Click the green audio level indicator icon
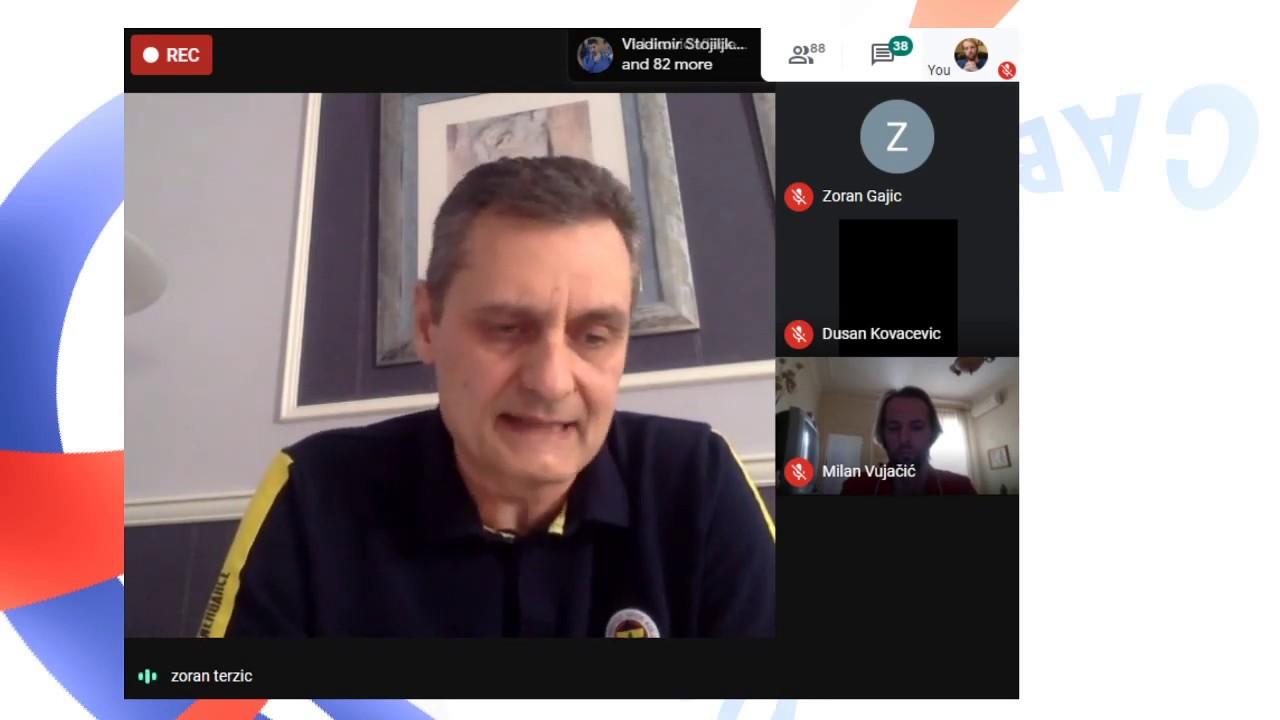The width and height of the screenshot is (1280, 720). (x=147, y=676)
